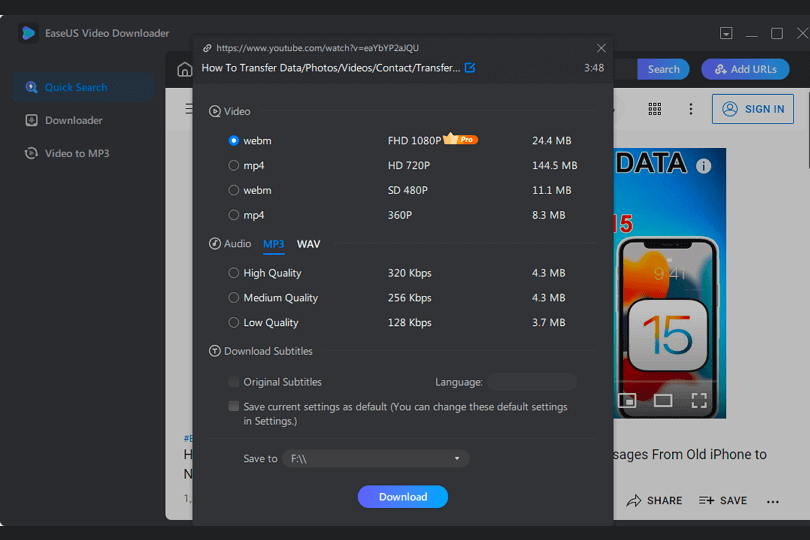This screenshot has width=810, height=540.
Task: Open the YouTube apps grid icon
Action: pyautogui.click(x=655, y=109)
